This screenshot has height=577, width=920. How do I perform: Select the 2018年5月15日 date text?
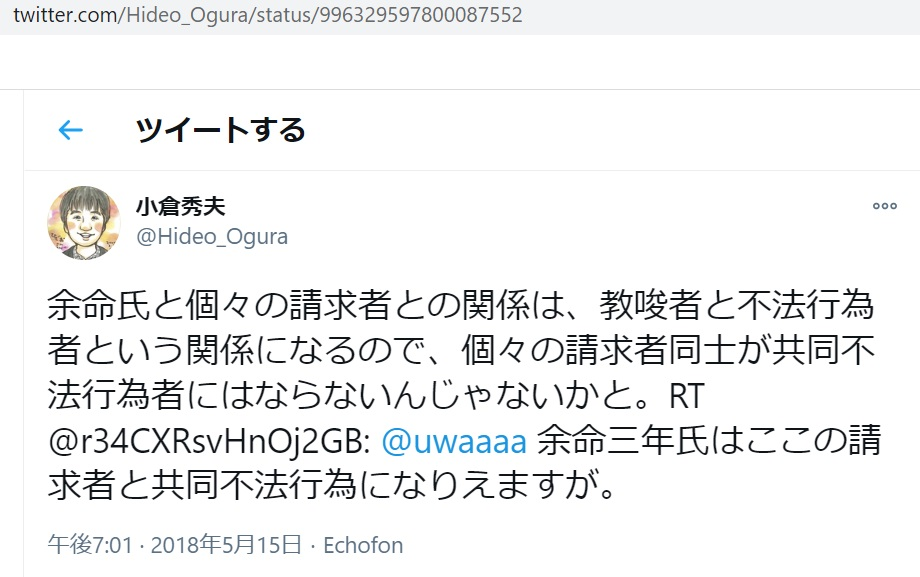click(226, 545)
